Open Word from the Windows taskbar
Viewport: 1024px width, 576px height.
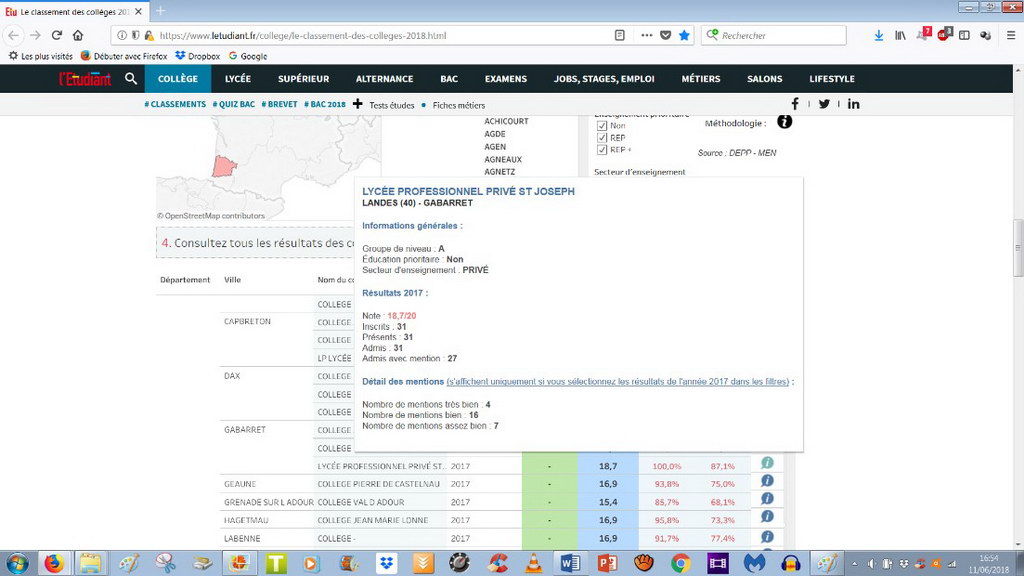[569, 563]
